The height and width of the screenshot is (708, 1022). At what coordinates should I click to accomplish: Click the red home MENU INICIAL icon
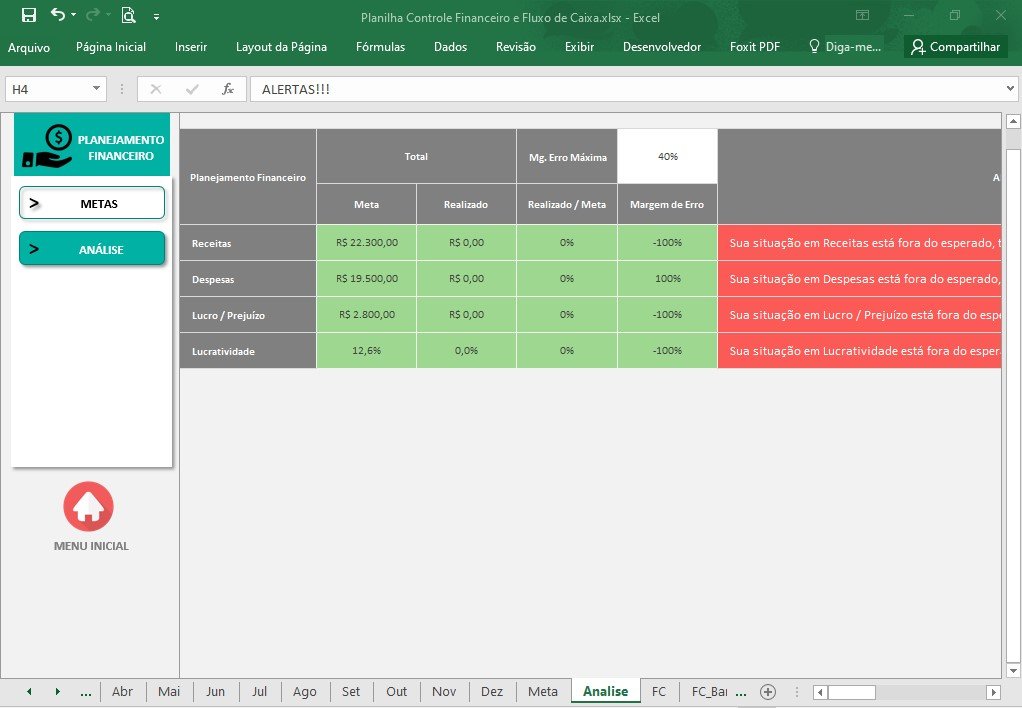coord(89,507)
